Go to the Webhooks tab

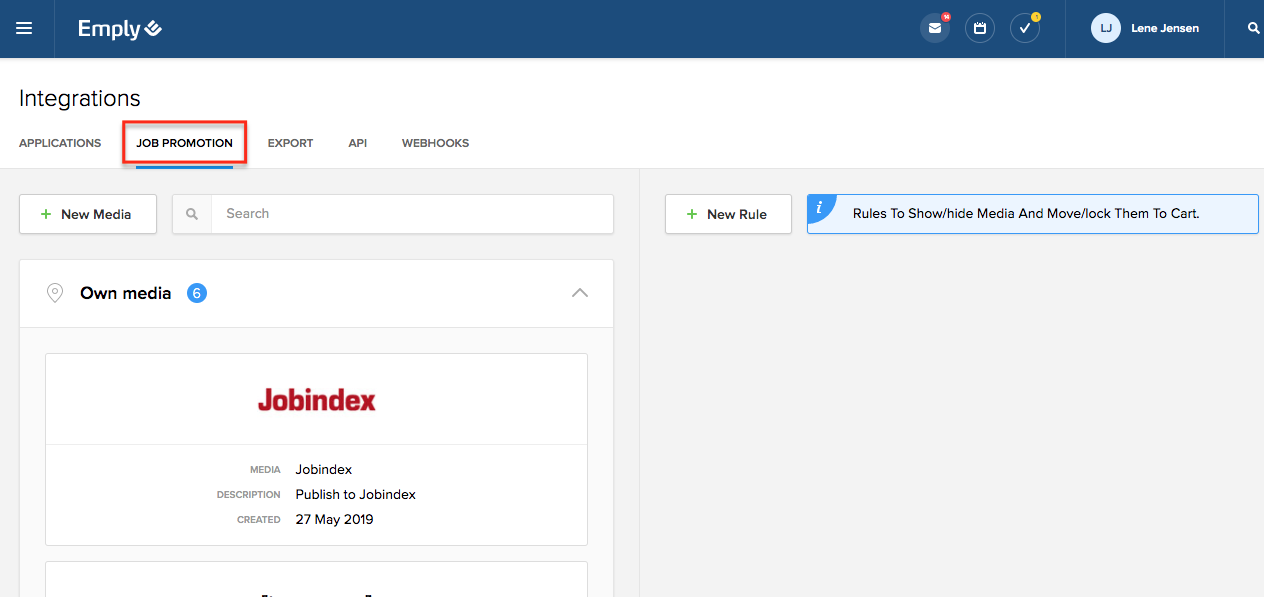pyautogui.click(x=435, y=143)
